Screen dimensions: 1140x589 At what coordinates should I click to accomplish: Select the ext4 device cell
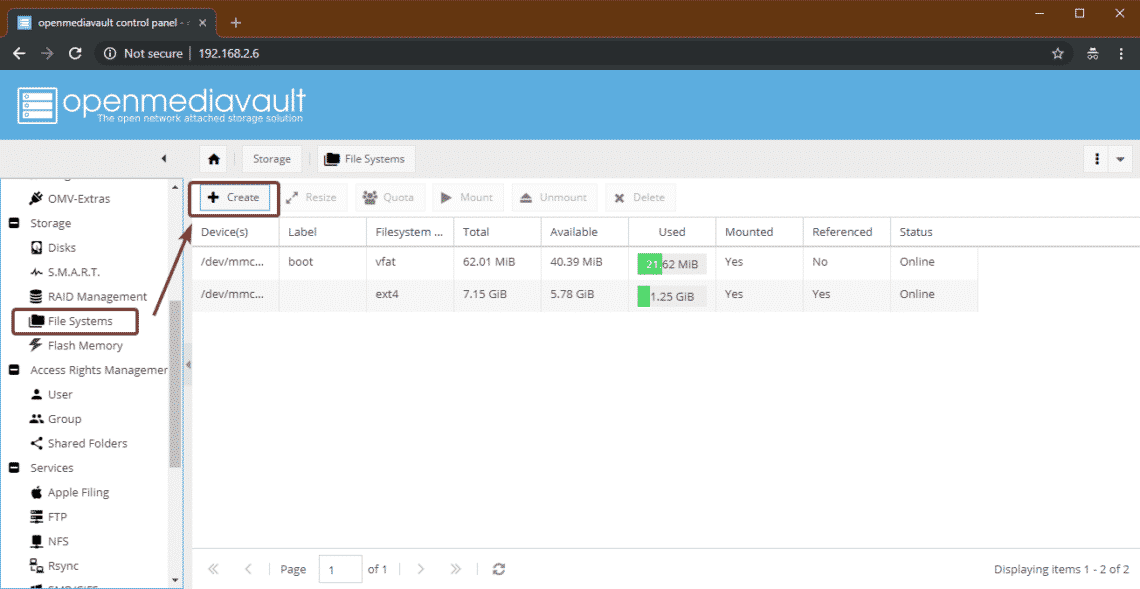point(236,294)
